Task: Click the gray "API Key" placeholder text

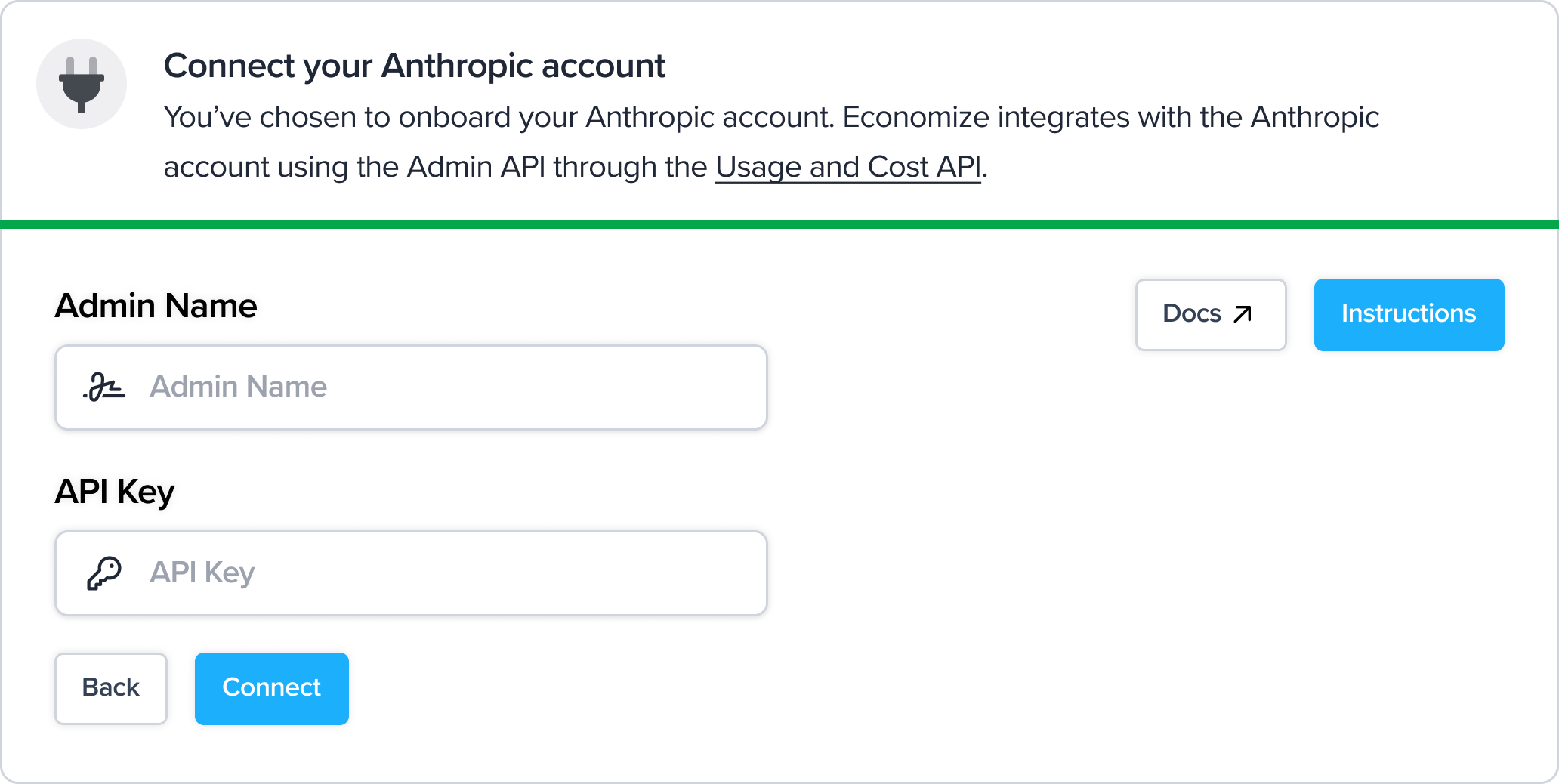Action: point(202,573)
